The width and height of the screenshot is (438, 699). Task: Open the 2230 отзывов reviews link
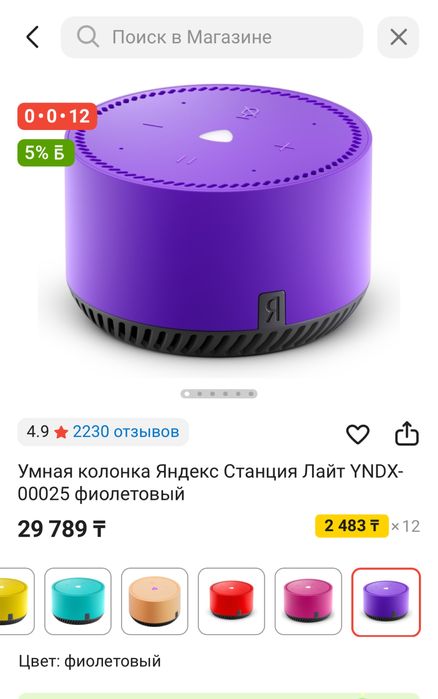tap(126, 432)
